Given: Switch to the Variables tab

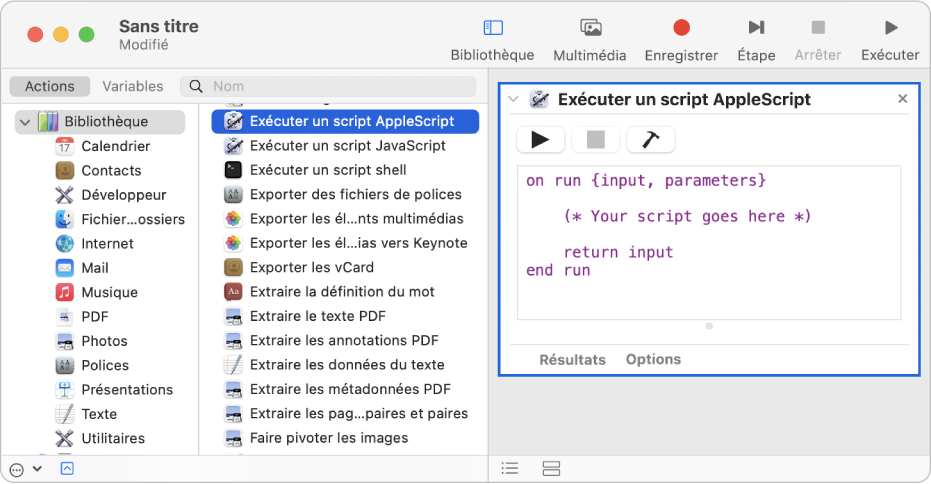Looking at the screenshot, I should point(133,87).
